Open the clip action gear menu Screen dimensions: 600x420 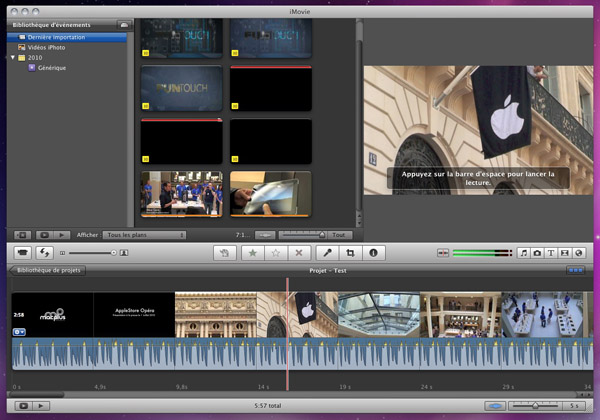pyautogui.click(x=19, y=332)
